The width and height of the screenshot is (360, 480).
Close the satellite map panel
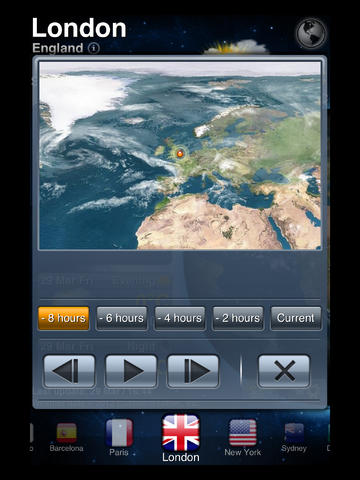(x=284, y=371)
